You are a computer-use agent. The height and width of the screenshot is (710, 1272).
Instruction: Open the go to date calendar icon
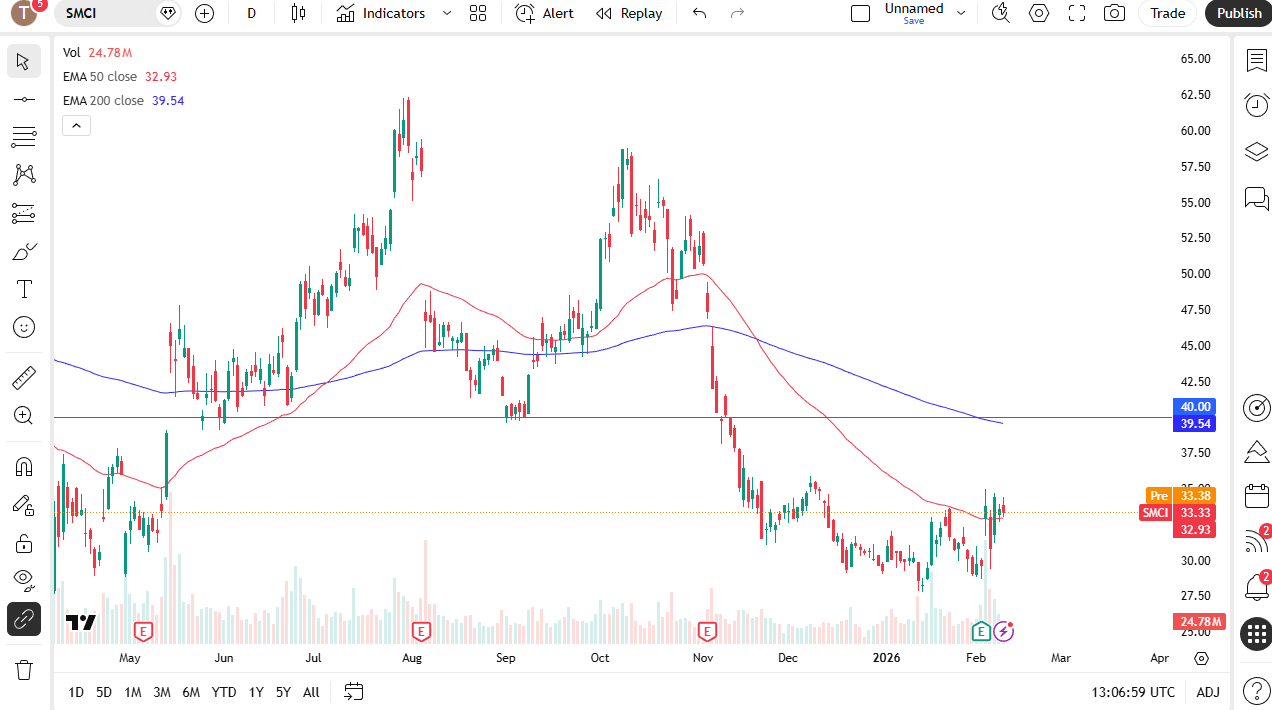353,692
